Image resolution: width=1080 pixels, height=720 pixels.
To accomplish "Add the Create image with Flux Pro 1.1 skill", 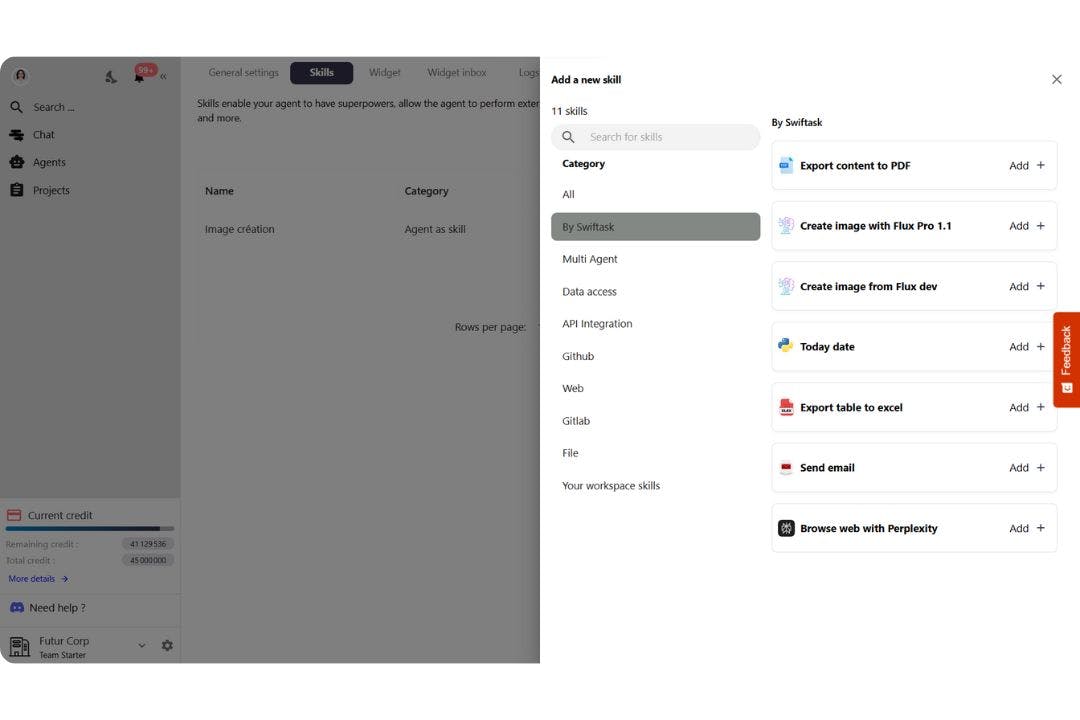I will tap(1027, 226).
